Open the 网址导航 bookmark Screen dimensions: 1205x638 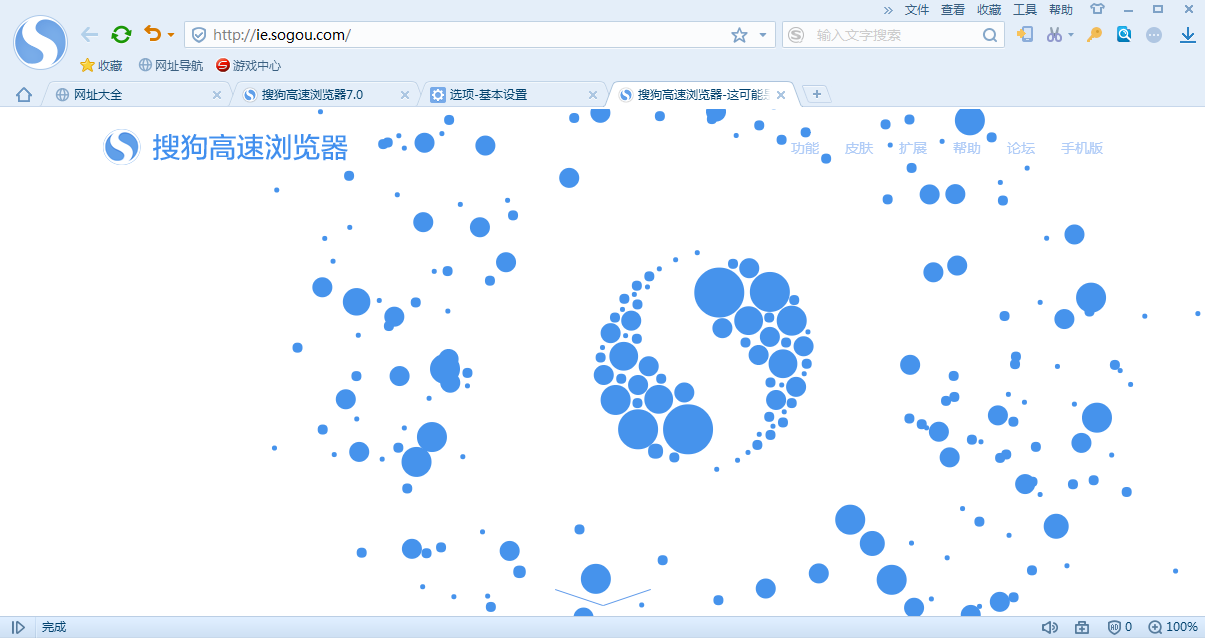[171, 66]
